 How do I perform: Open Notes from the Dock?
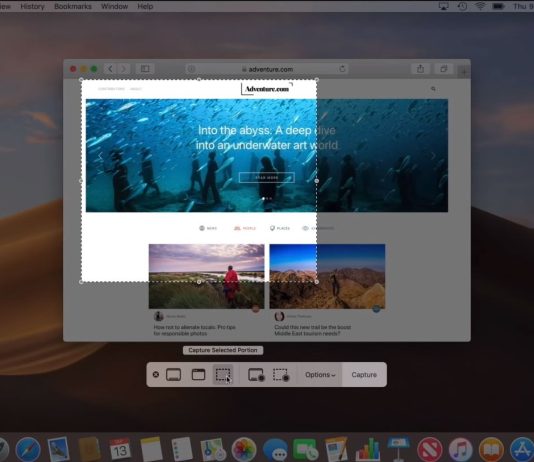pos(151,449)
